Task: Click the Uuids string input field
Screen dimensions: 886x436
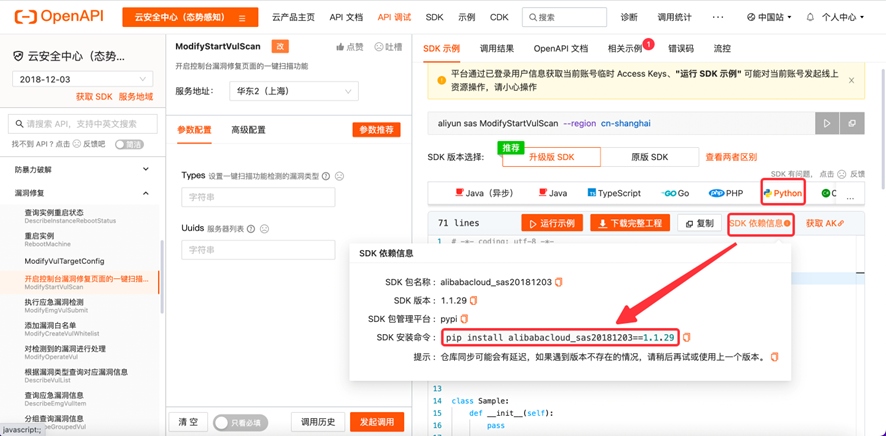Action: click(x=258, y=250)
